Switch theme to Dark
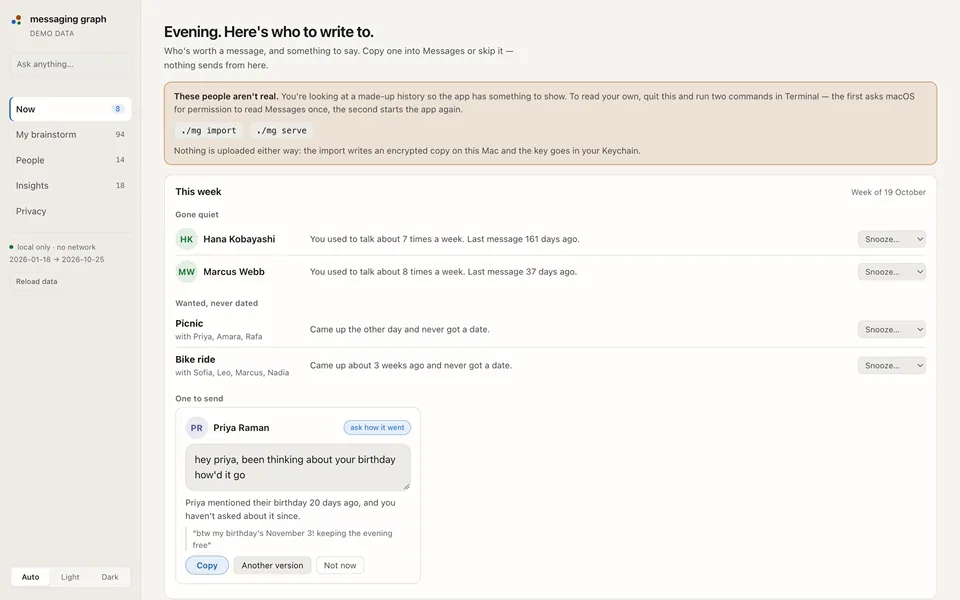960x600 pixels. (110, 577)
